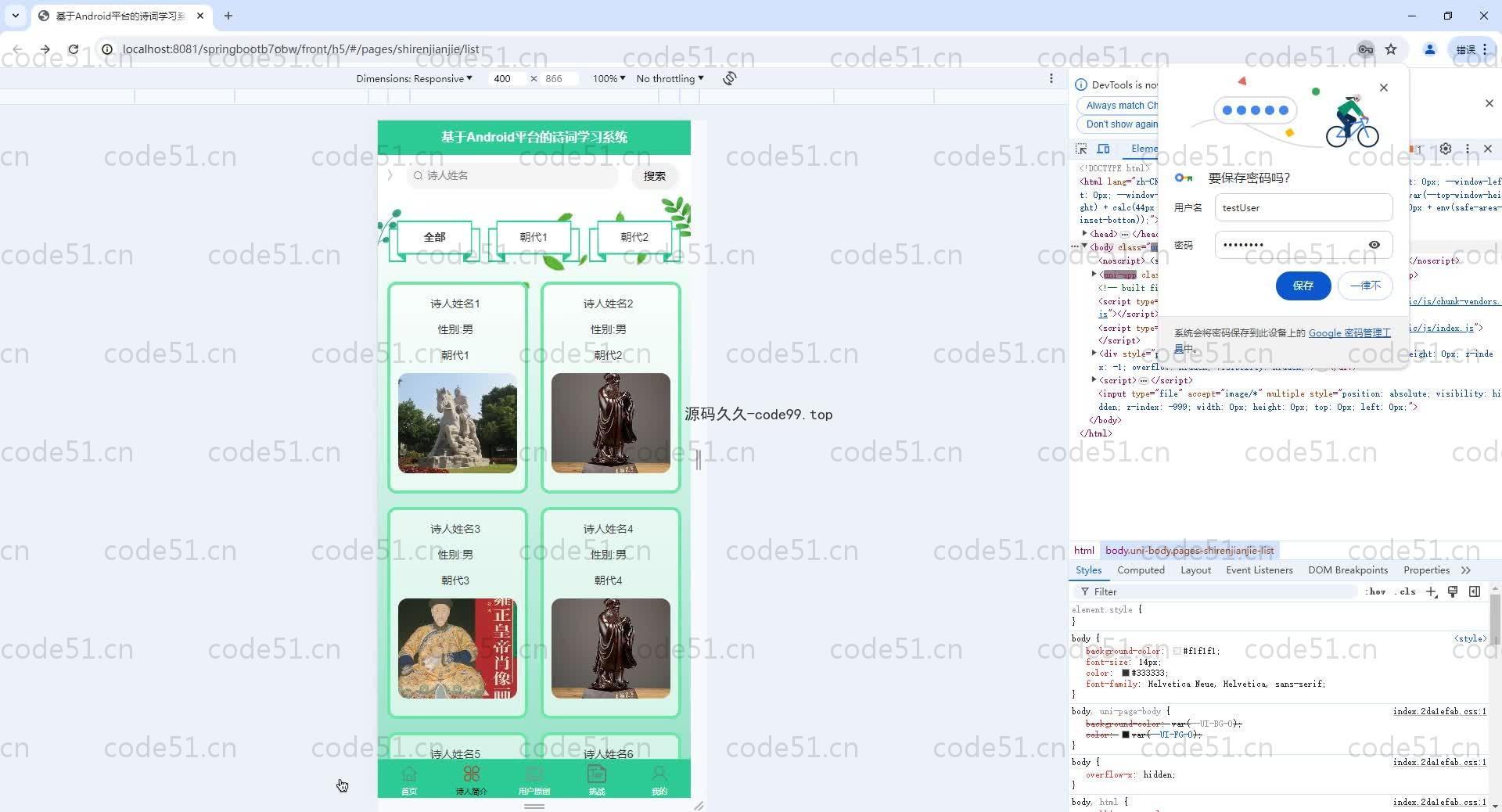This screenshot has width=1502, height=812.
Task: Toggle the :hov element state panel
Action: 1376,591
